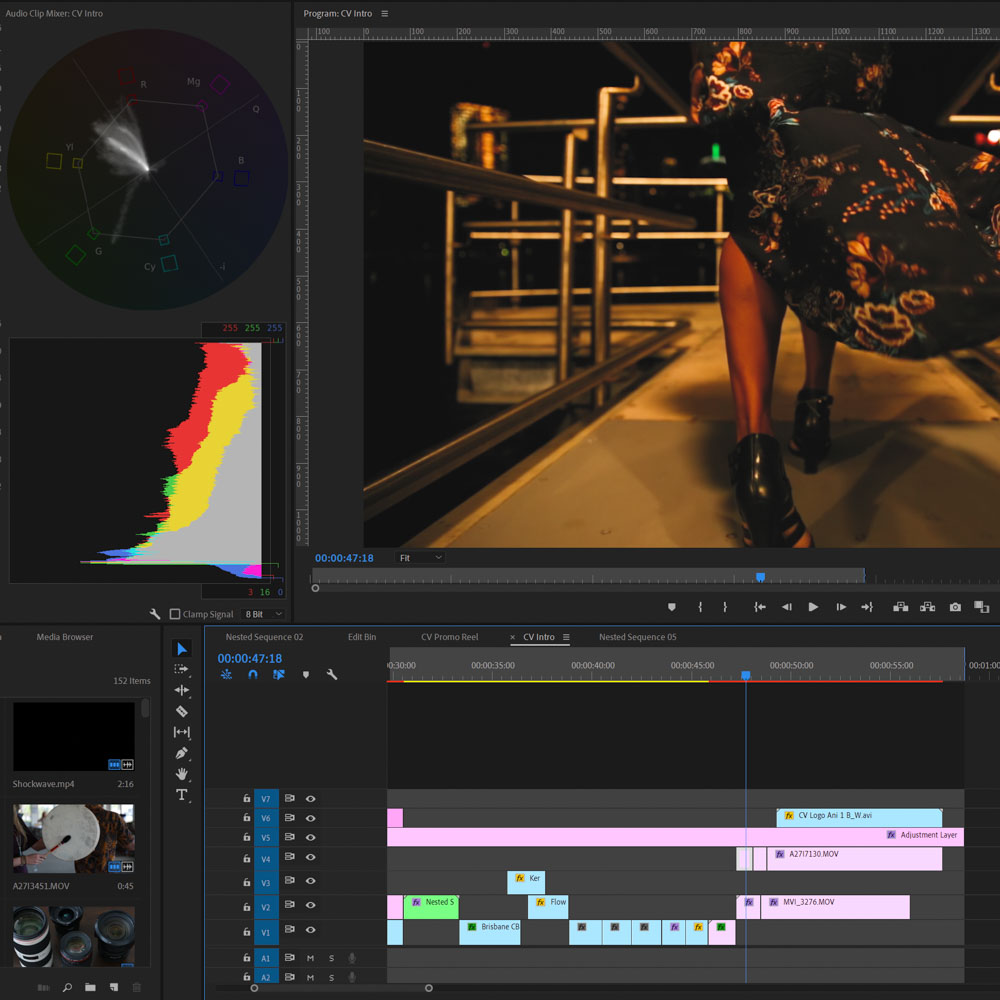Click the Mark In button

coord(699,607)
